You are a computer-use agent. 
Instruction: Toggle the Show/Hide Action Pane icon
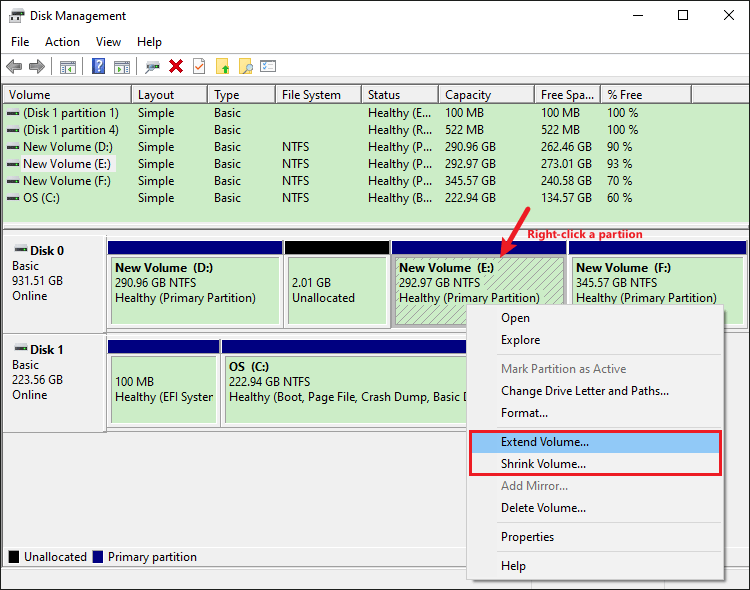[x=122, y=67]
